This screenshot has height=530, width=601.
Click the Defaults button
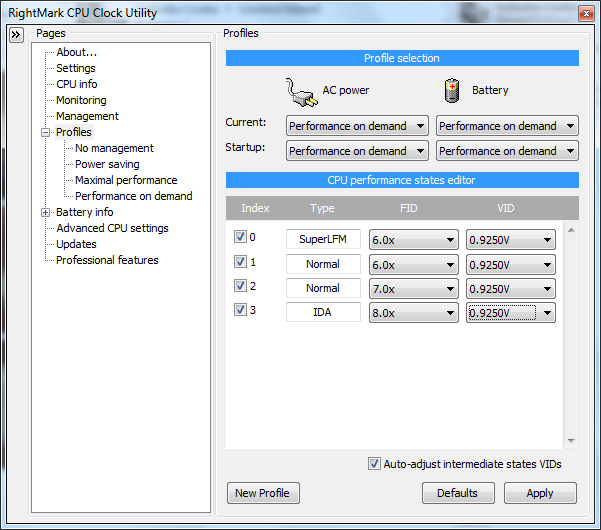(458, 493)
